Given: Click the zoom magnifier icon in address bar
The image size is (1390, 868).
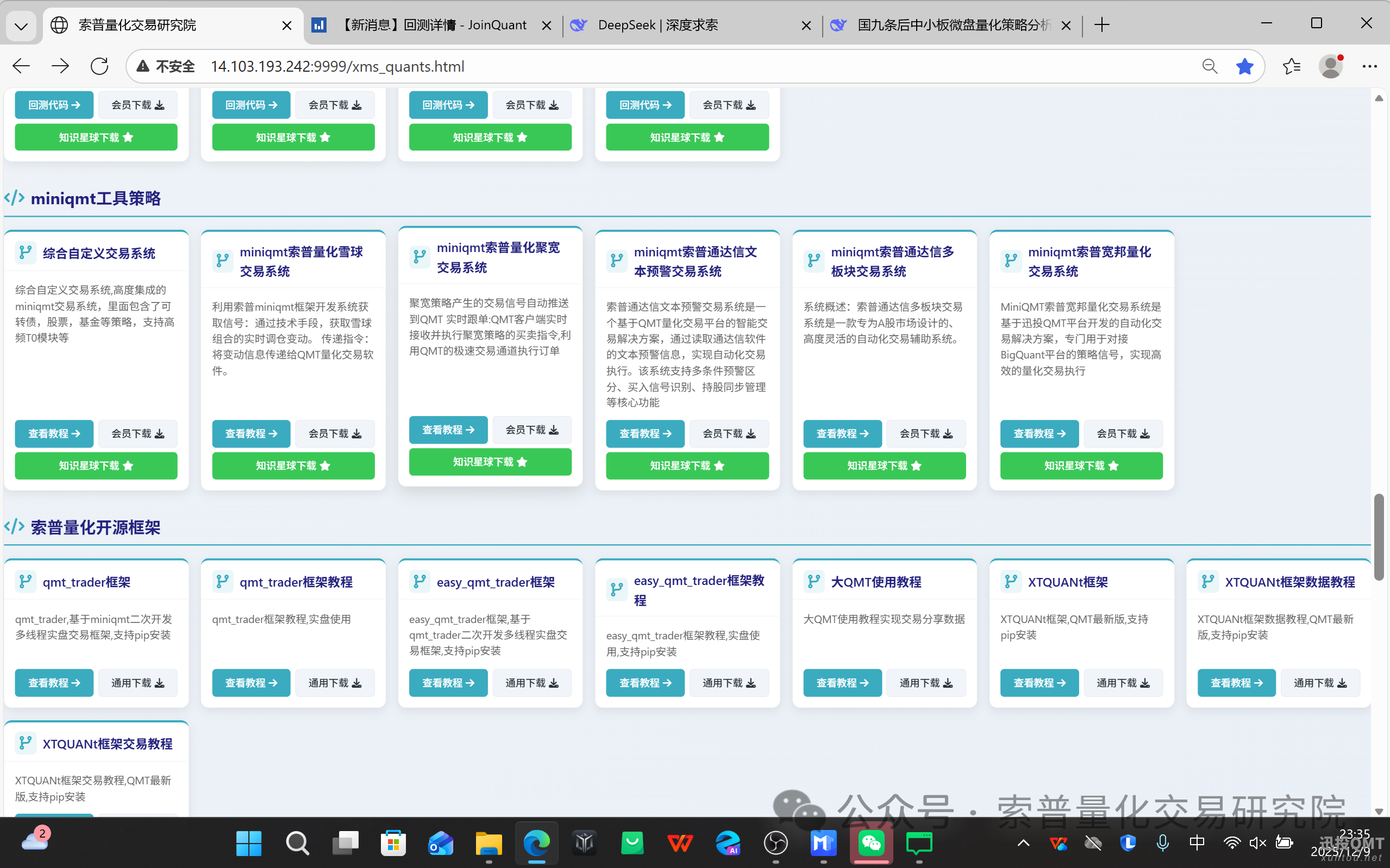Looking at the screenshot, I should pyautogui.click(x=1209, y=66).
